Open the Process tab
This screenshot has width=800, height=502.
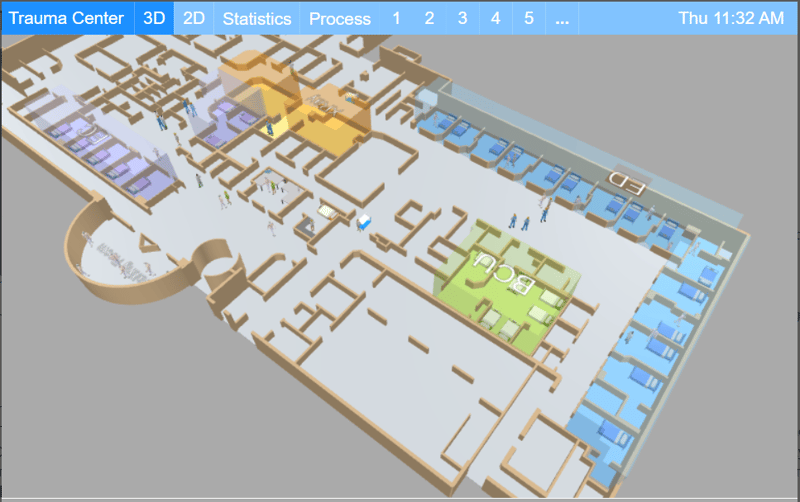340,18
